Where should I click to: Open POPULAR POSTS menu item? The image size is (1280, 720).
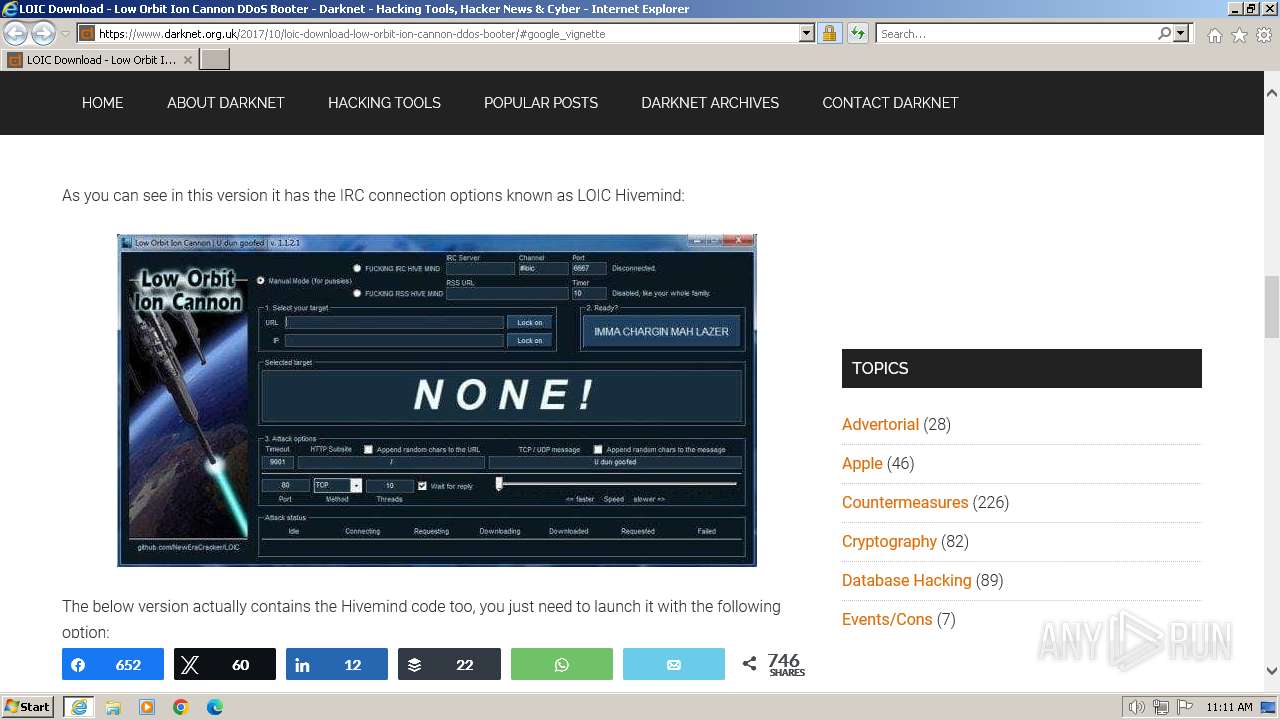[x=541, y=103]
